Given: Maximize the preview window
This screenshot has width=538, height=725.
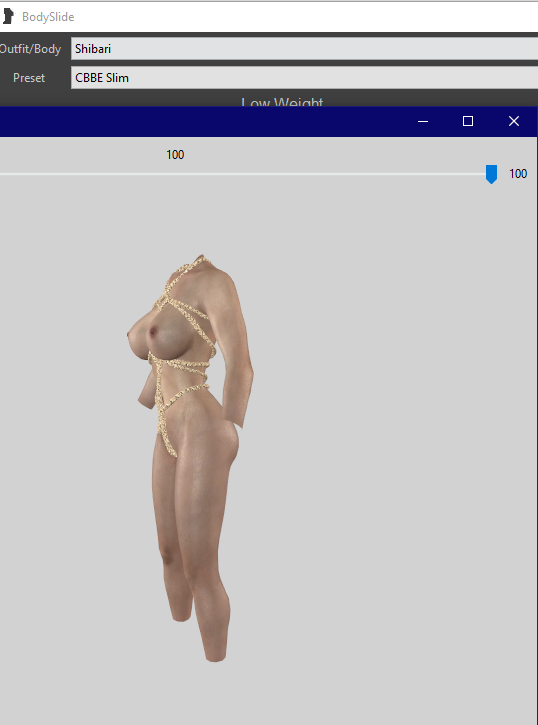Looking at the screenshot, I should (468, 122).
